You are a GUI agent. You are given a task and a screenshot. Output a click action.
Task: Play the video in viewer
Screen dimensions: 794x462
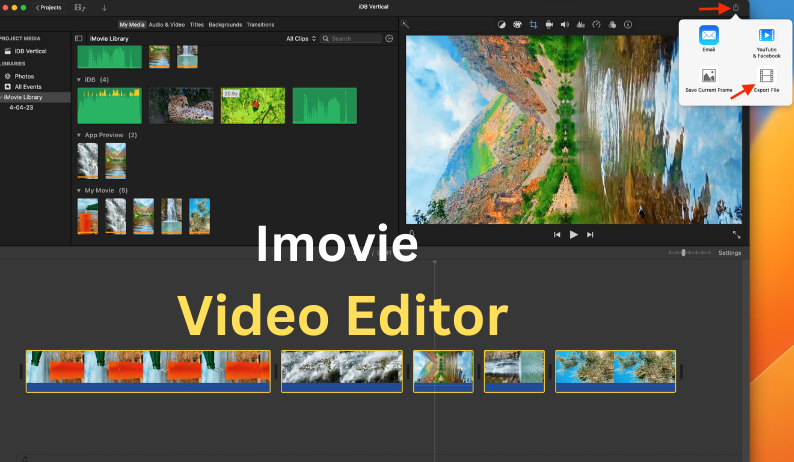click(573, 235)
